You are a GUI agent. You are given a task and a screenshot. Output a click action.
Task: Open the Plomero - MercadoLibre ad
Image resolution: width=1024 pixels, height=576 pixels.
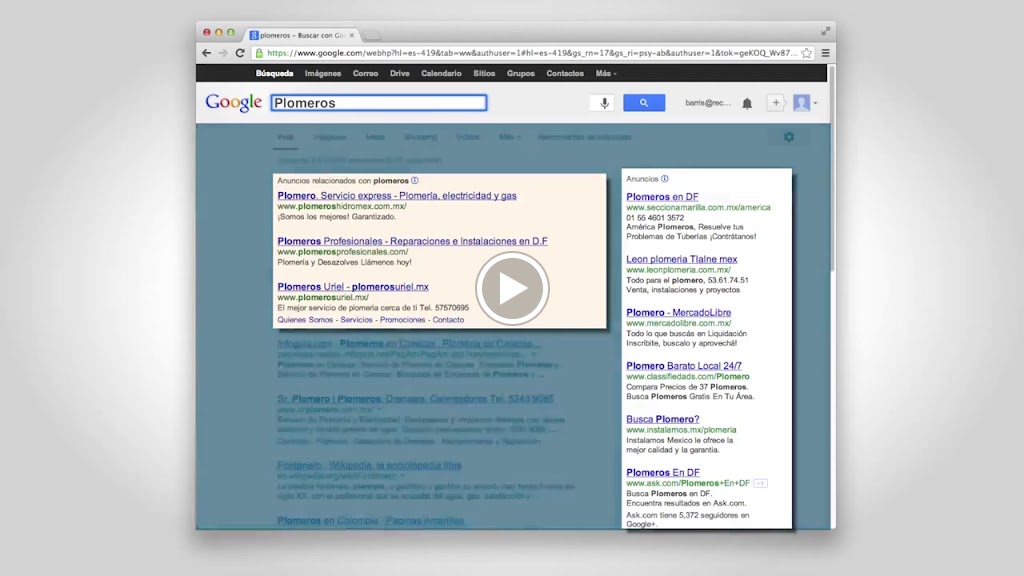[679, 313]
